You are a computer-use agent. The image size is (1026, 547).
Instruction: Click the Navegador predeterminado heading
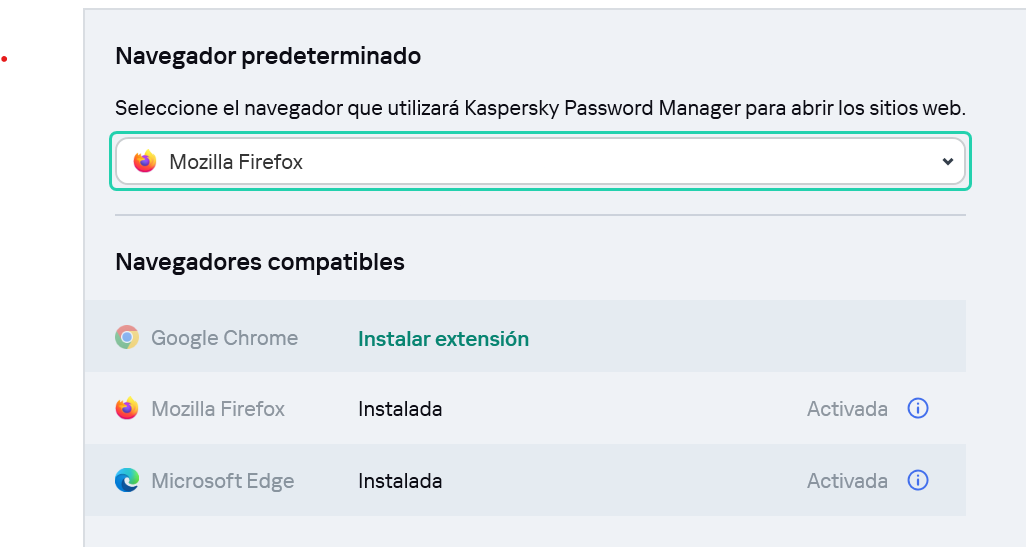268,56
